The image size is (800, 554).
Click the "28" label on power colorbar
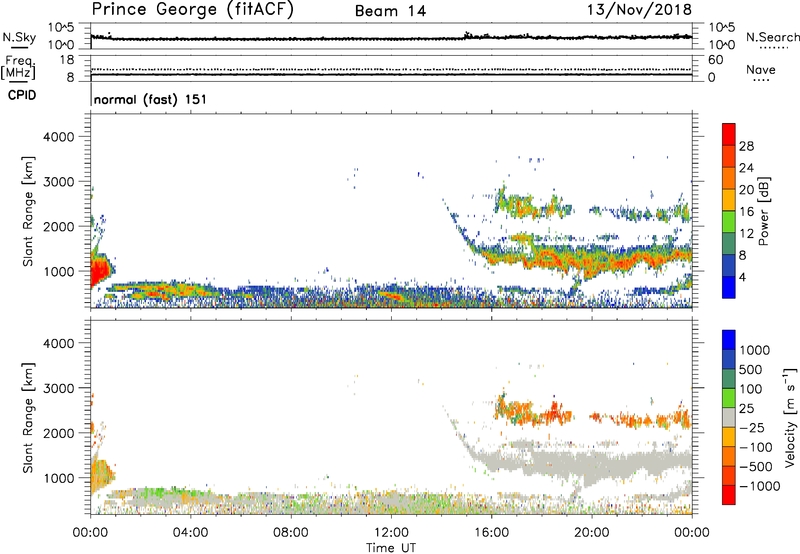coord(746,146)
